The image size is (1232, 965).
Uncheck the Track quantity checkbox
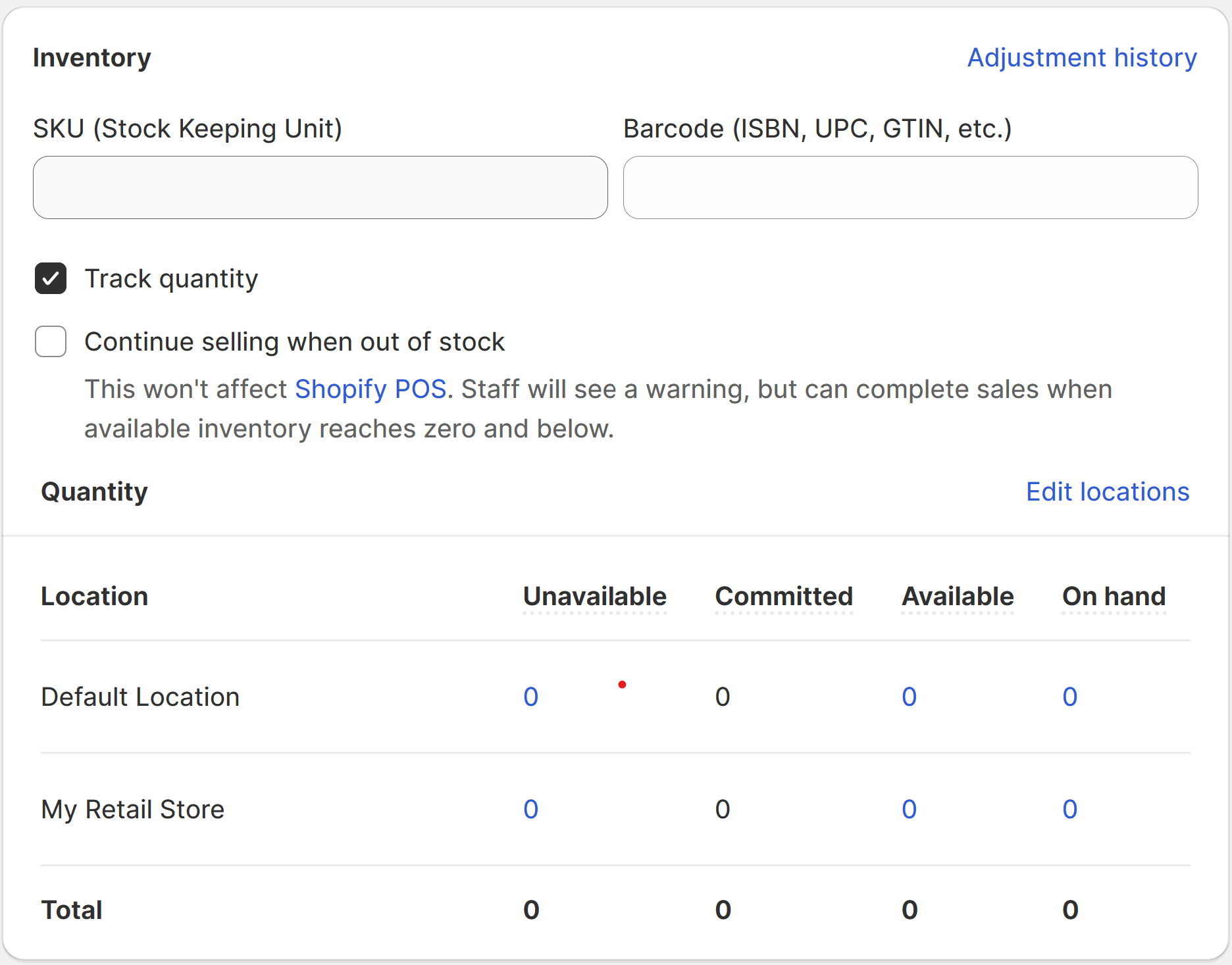pos(51,278)
